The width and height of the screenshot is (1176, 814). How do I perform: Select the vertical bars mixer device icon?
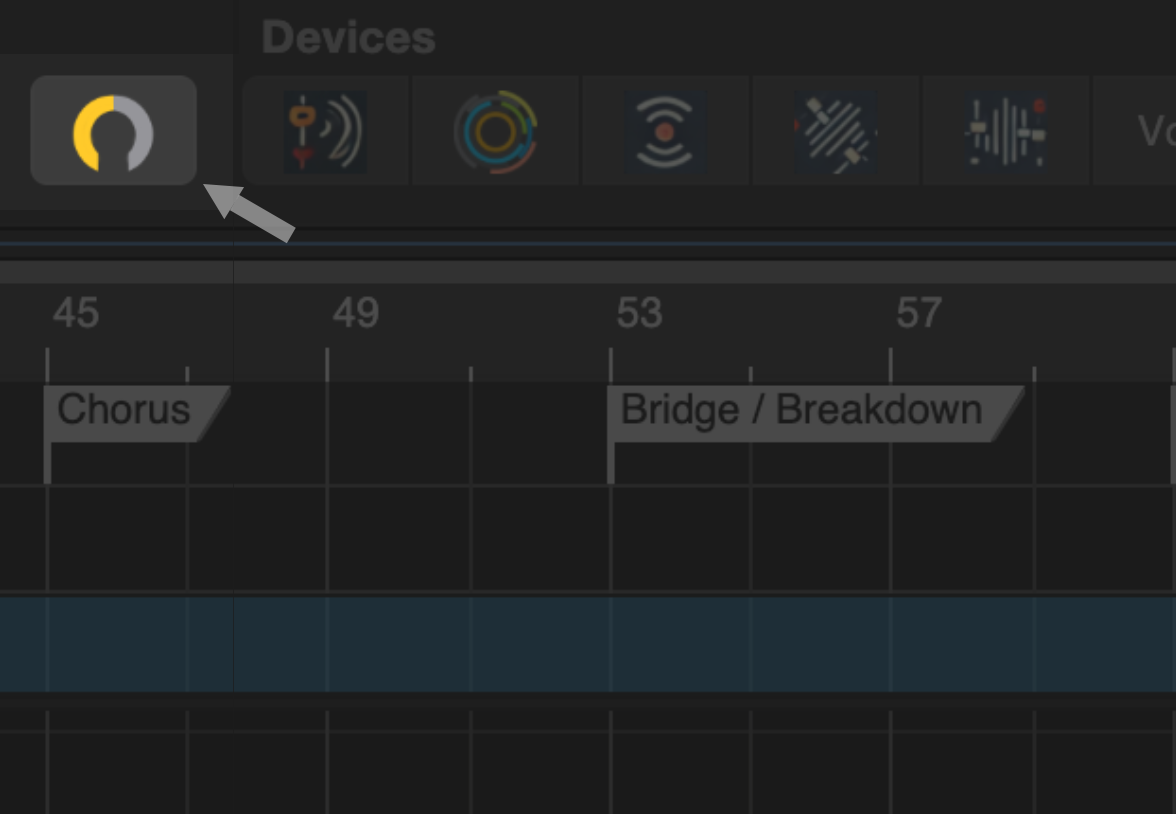point(1006,131)
